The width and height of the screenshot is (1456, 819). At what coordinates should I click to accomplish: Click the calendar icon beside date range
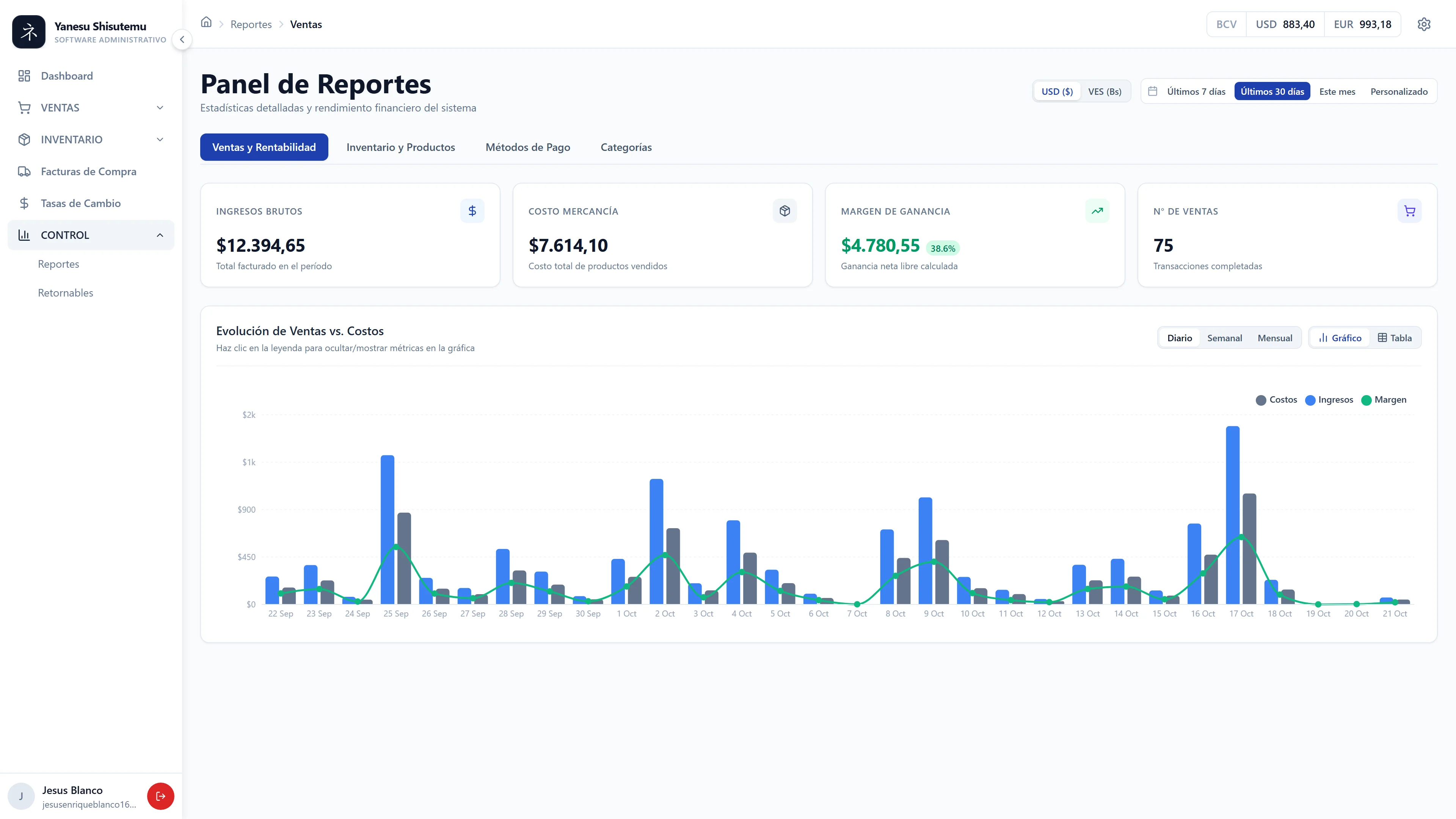1153,91
